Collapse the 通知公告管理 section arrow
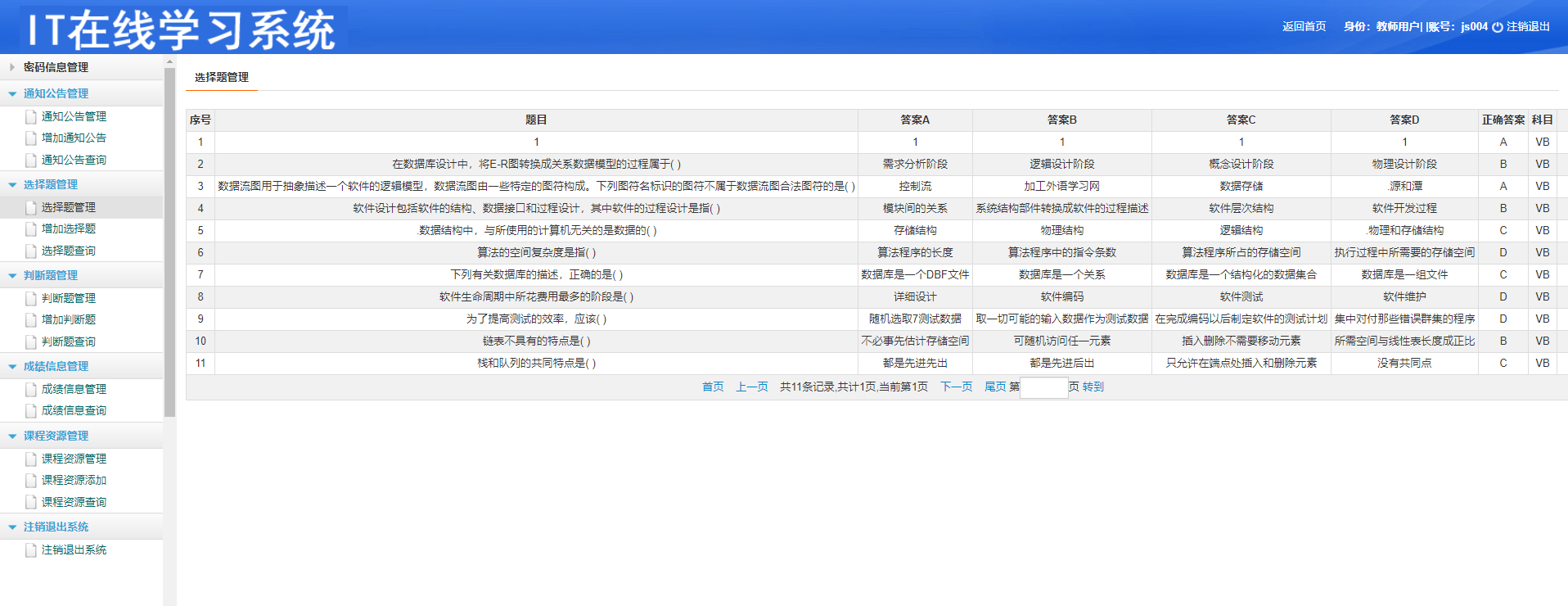 pyautogui.click(x=12, y=93)
